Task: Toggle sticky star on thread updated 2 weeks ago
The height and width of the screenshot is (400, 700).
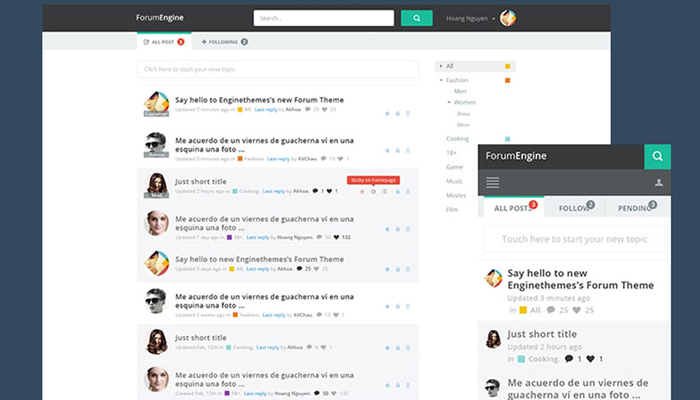Action: (387, 306)
